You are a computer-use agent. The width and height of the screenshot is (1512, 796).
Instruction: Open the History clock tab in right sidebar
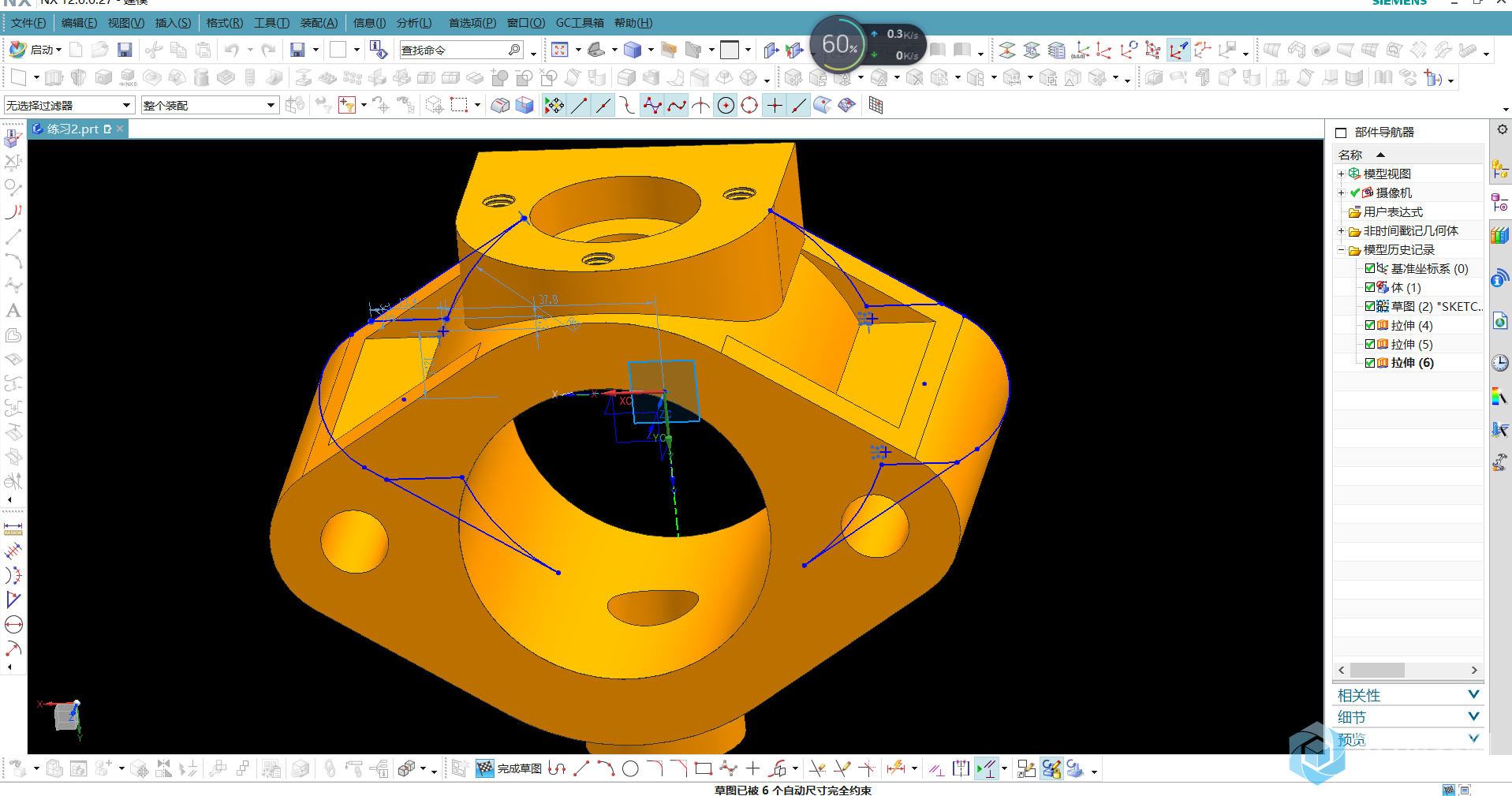[x=1500, y=362]
